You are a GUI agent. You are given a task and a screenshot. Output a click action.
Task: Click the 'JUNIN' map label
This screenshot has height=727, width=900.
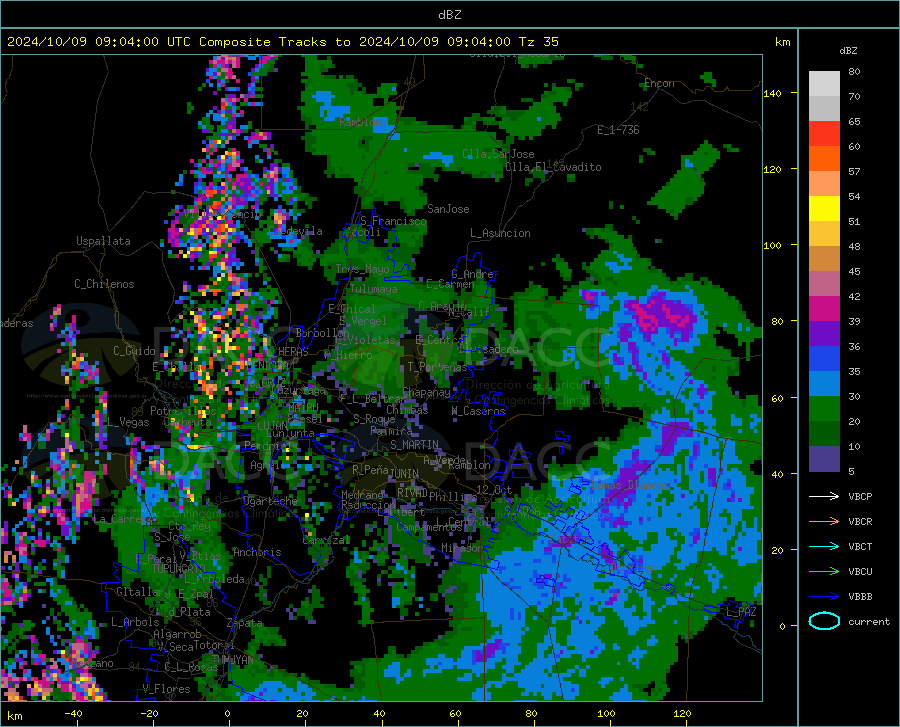point(404,473)
